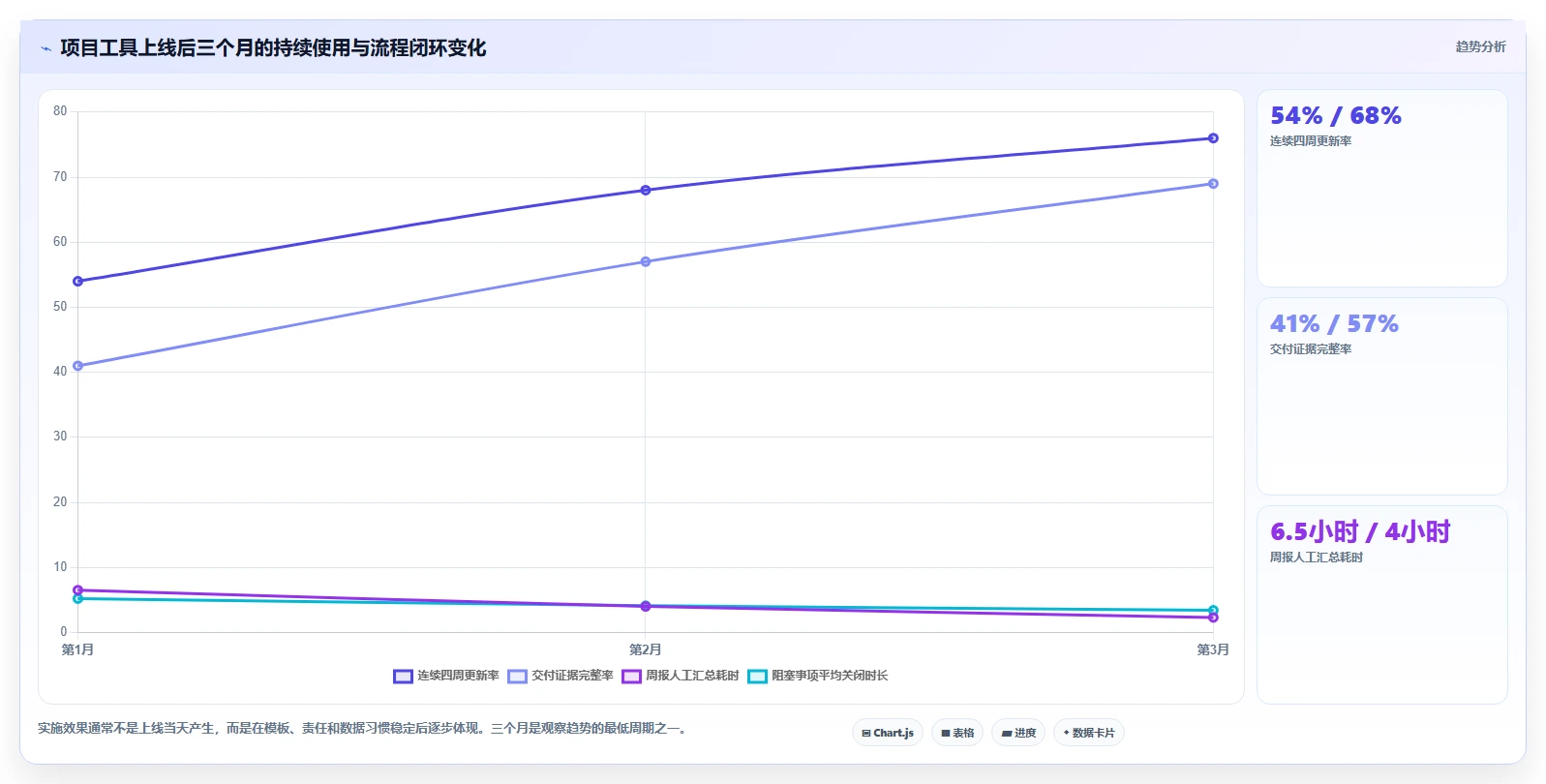Select the Chart.js chip
The image size is (1546, 784).
tap(888, 733)
